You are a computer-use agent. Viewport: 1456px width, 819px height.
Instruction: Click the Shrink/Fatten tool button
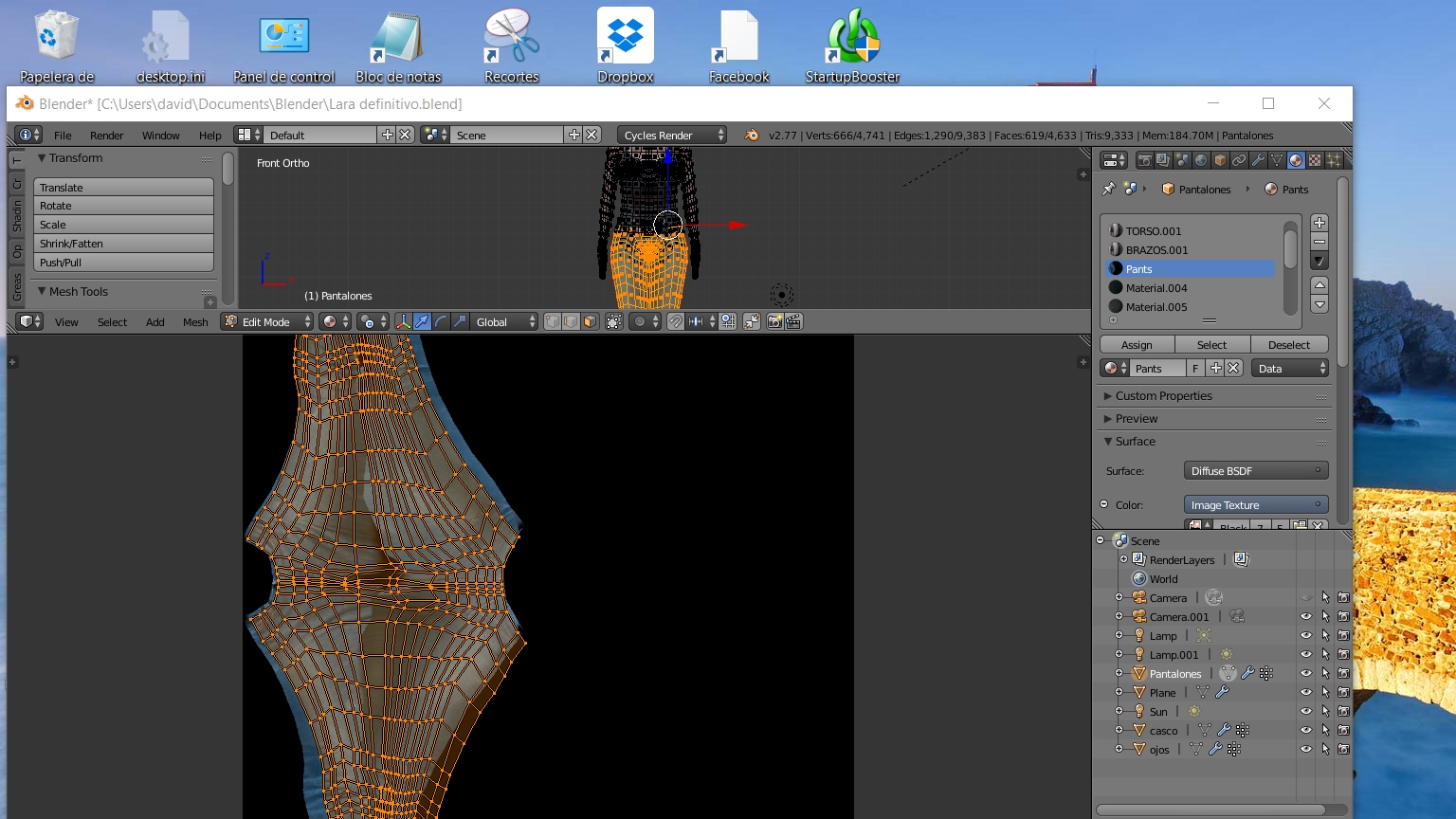(x=123, y=244)
